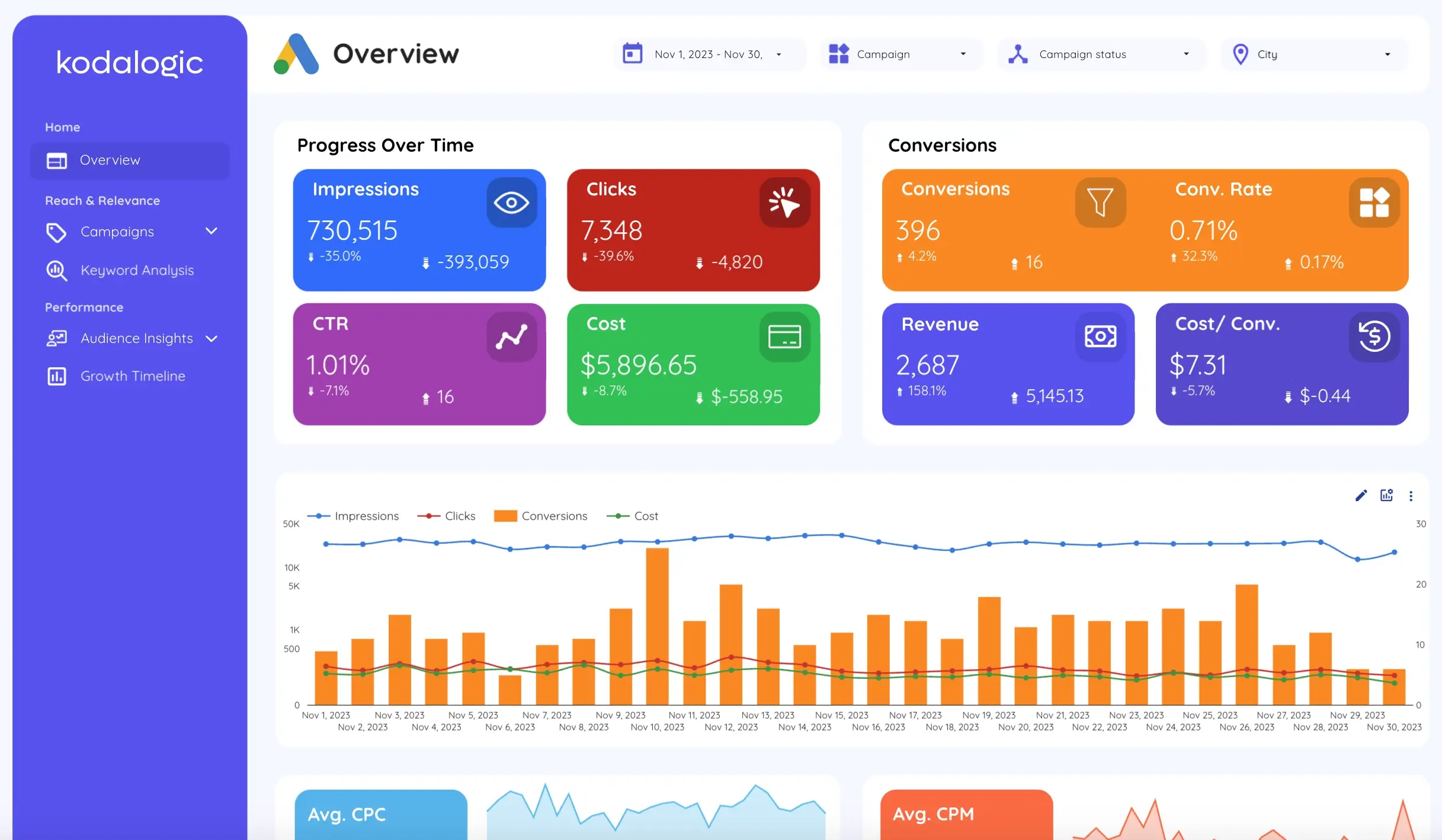Click the kodalogic logo

pyautogui.click(x=129, y=63)
